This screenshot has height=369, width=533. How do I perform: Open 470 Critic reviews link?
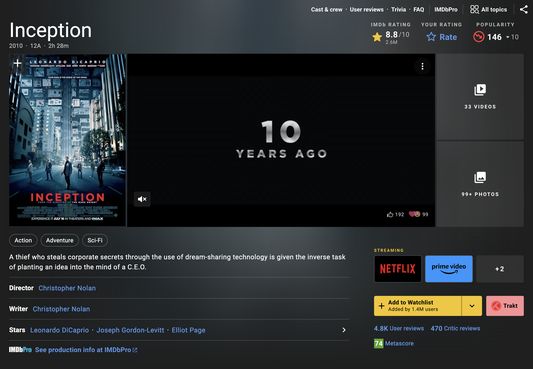coord(455,329)
